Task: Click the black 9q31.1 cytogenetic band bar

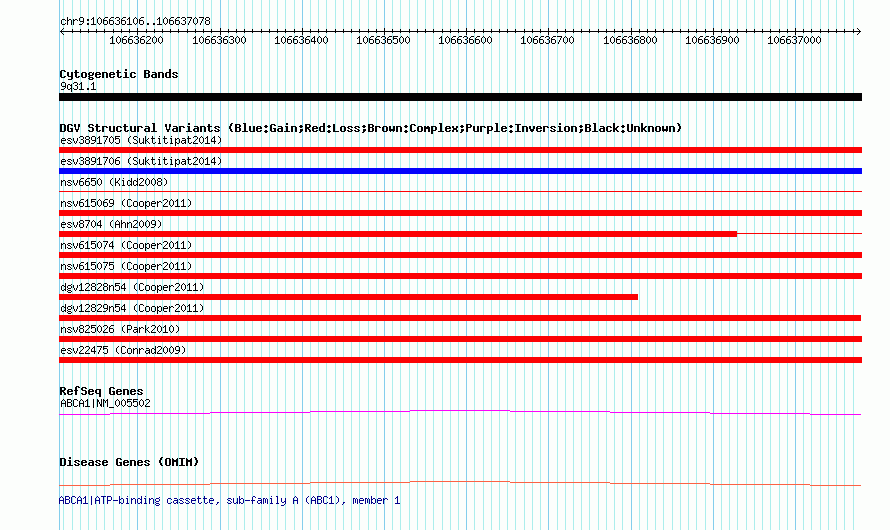Action: click(460, 97)
